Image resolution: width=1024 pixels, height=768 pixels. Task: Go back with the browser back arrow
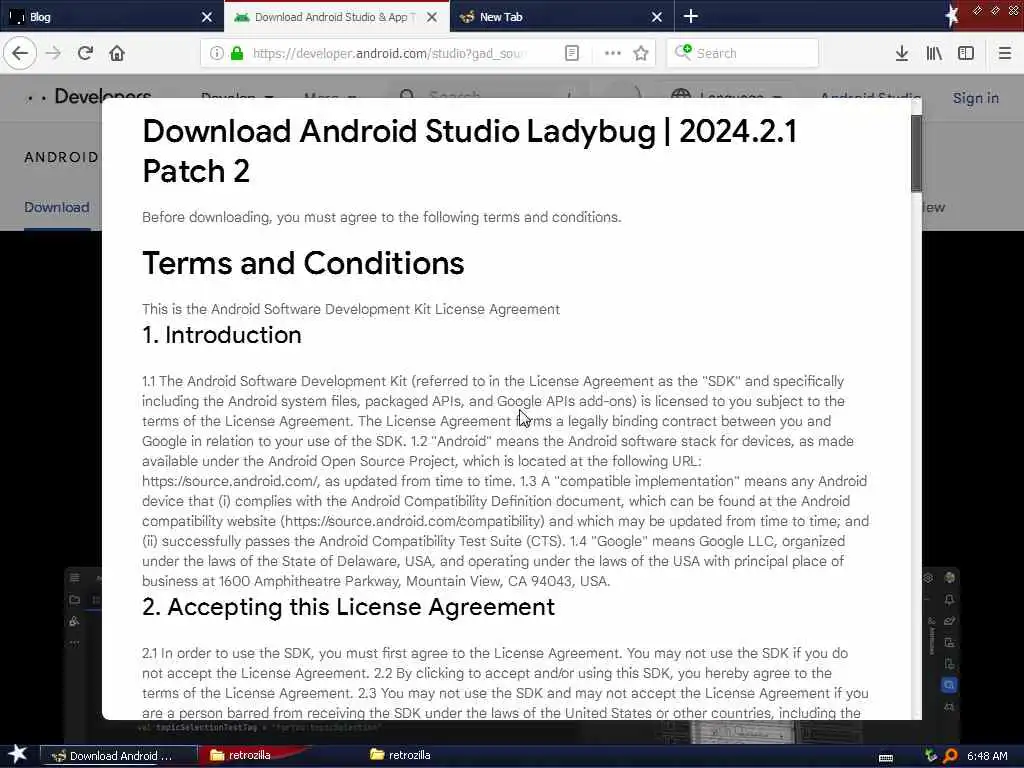(20, 53)
